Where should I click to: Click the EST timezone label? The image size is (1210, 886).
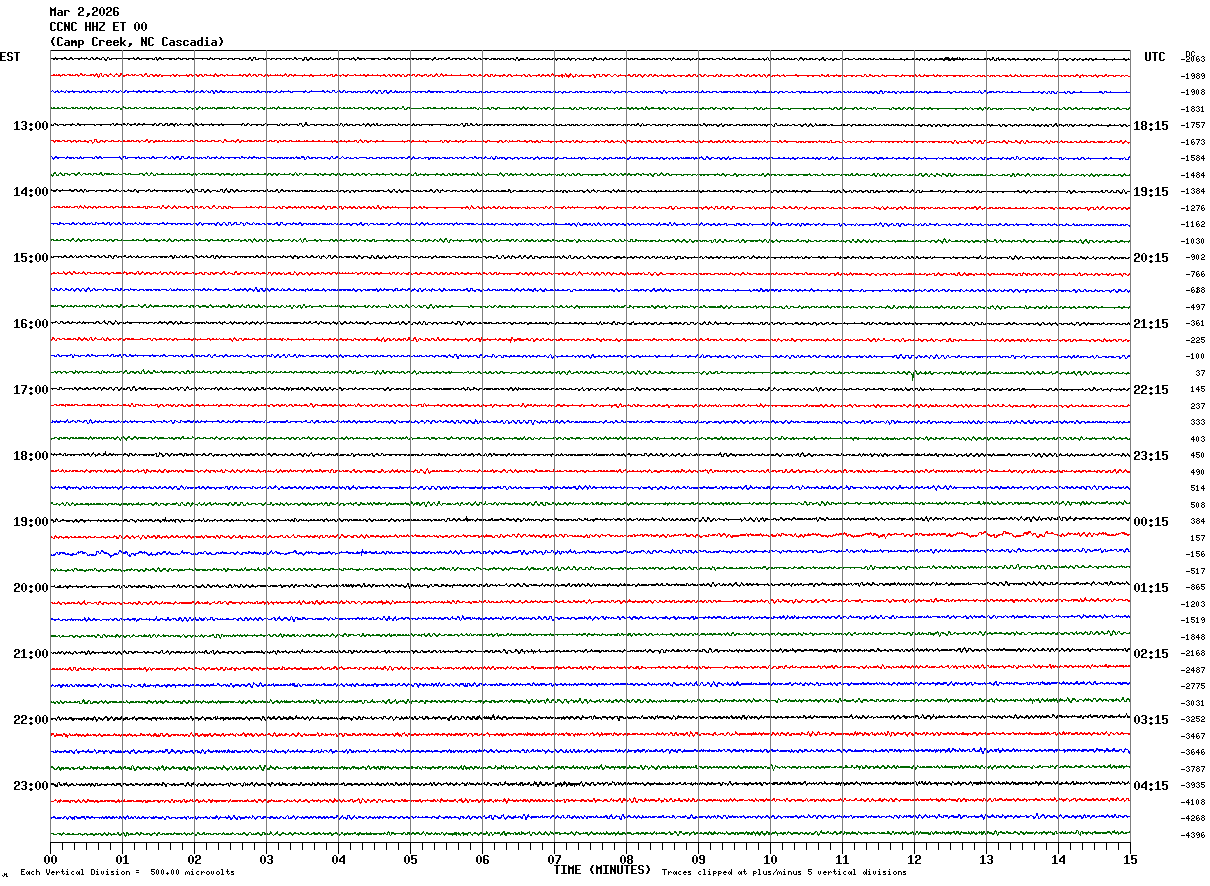pos(10,57)
